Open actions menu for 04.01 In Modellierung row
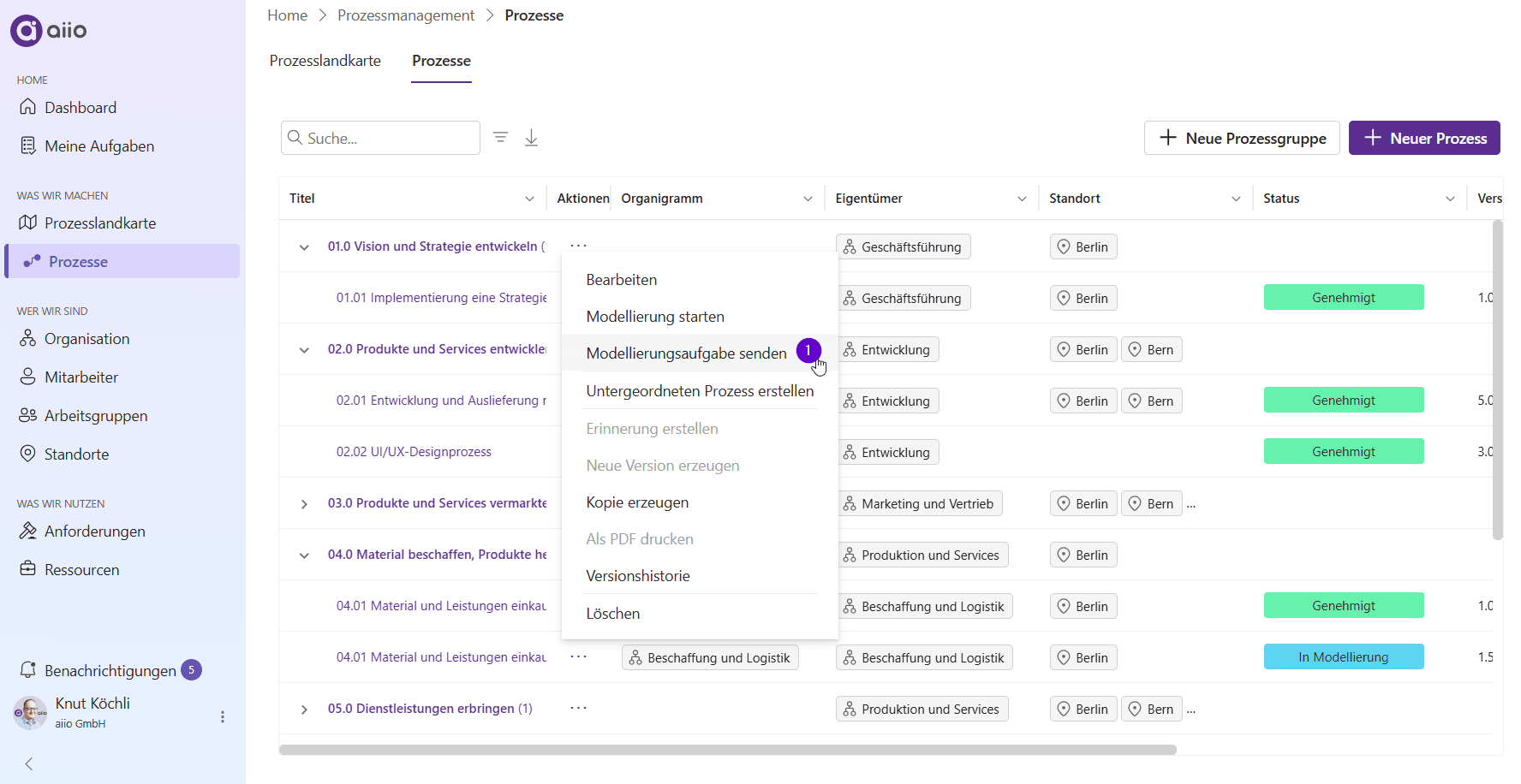 click(579, 656)
